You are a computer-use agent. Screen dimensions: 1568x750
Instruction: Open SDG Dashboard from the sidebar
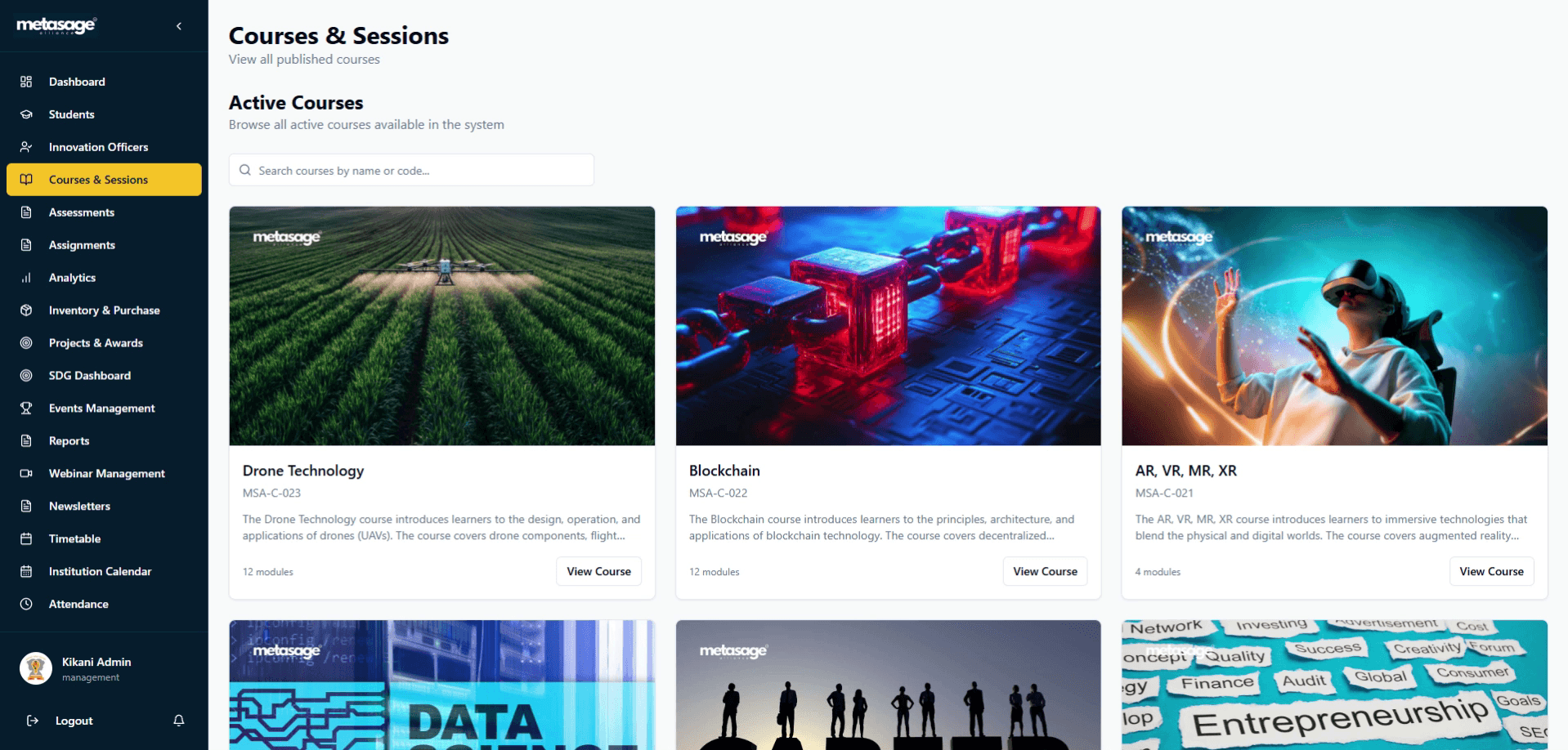click(x=104, y=376)
